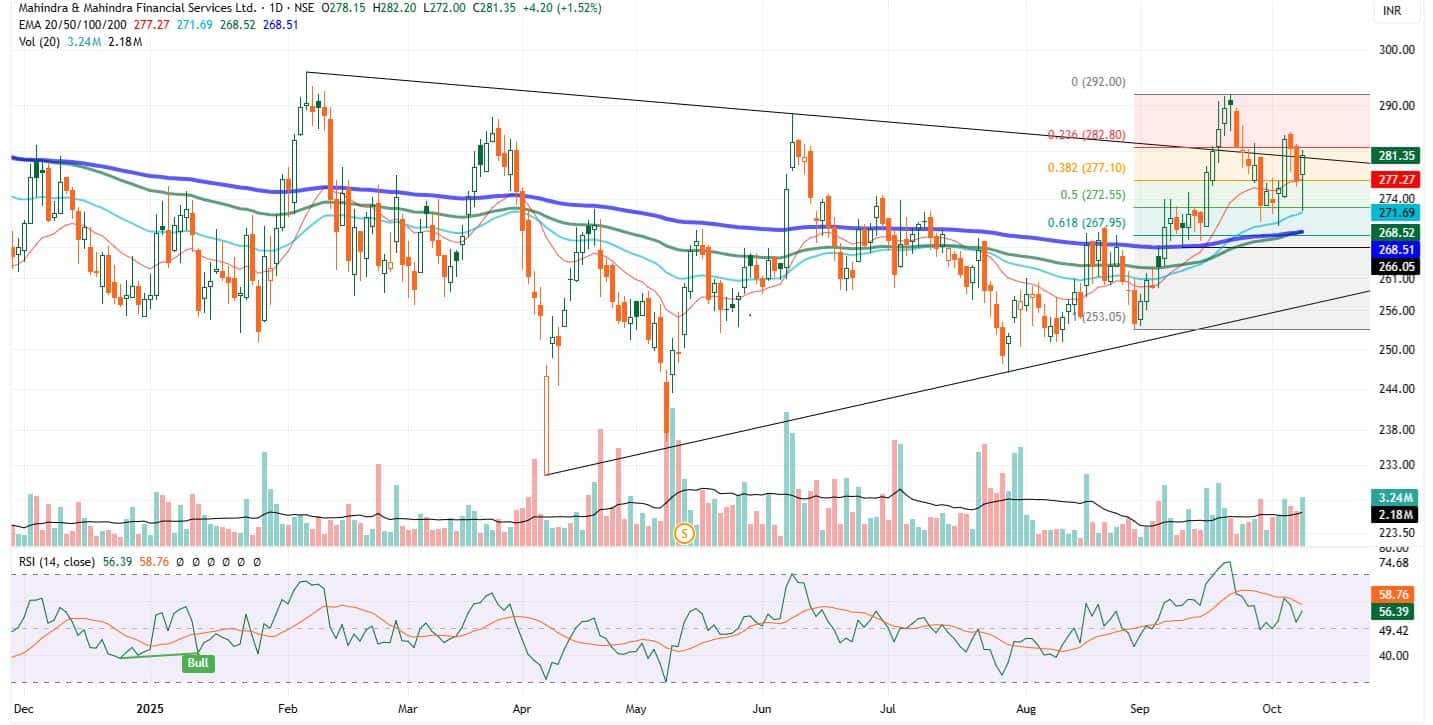1433x725 pixels.
Task: Click the Vol (20) indicator legend
Action: (x=35, y=42)
